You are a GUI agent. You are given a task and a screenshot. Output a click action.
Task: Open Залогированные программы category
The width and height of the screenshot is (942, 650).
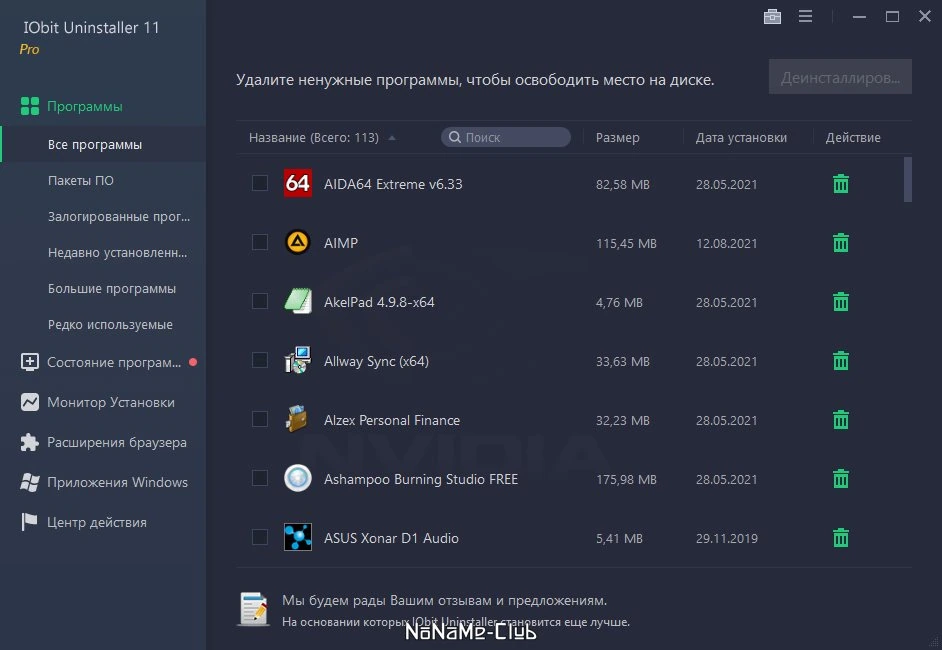coord(119,216)
